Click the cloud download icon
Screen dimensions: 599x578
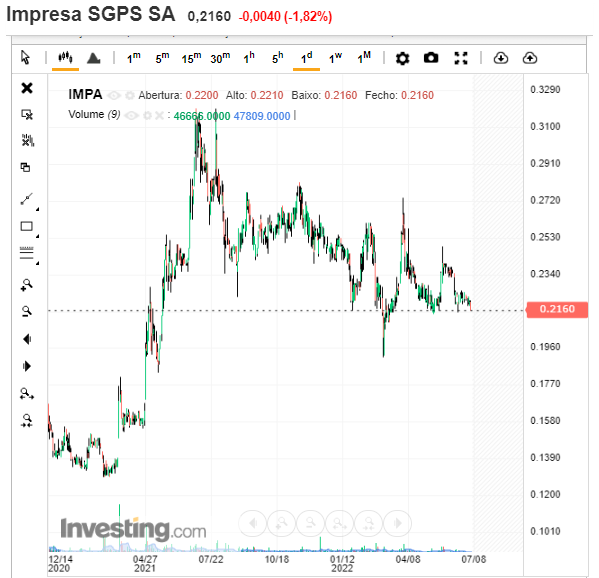point(501,58)
